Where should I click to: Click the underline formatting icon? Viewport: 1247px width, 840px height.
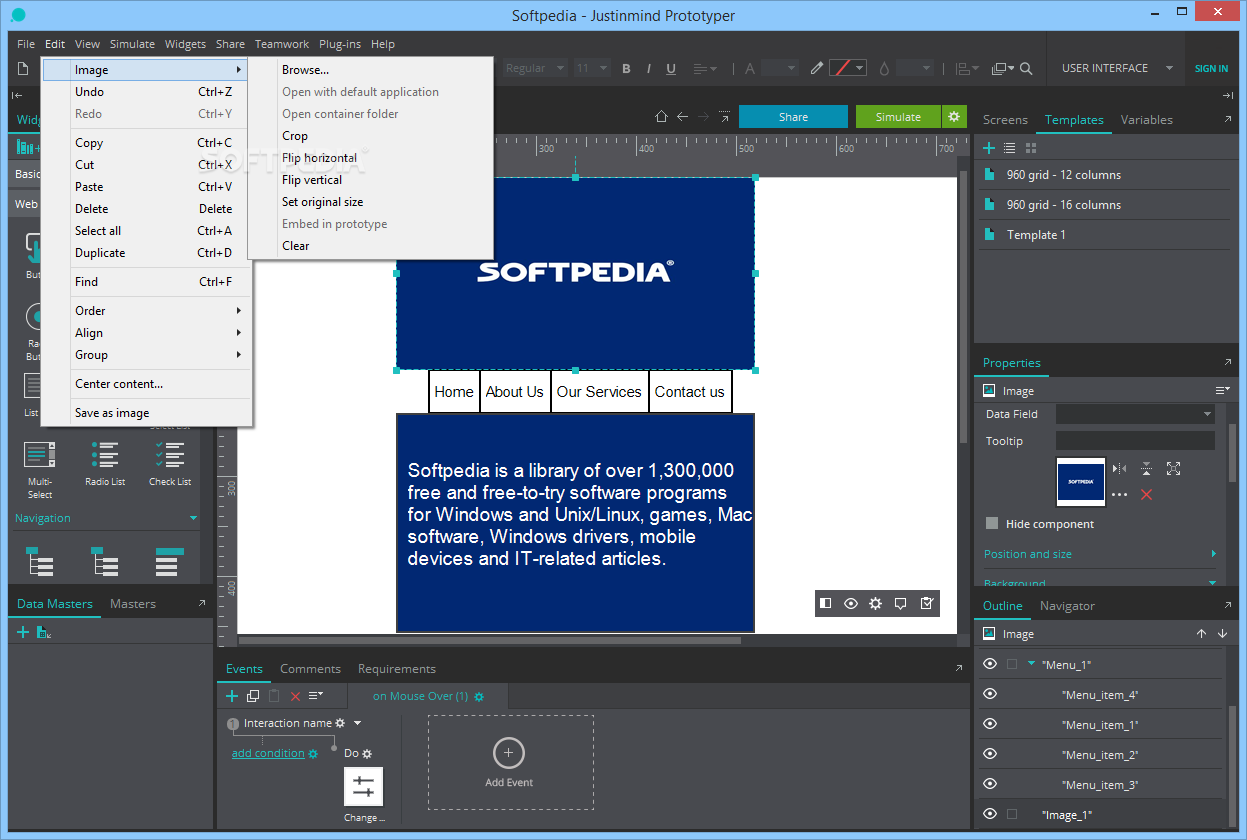671,69
